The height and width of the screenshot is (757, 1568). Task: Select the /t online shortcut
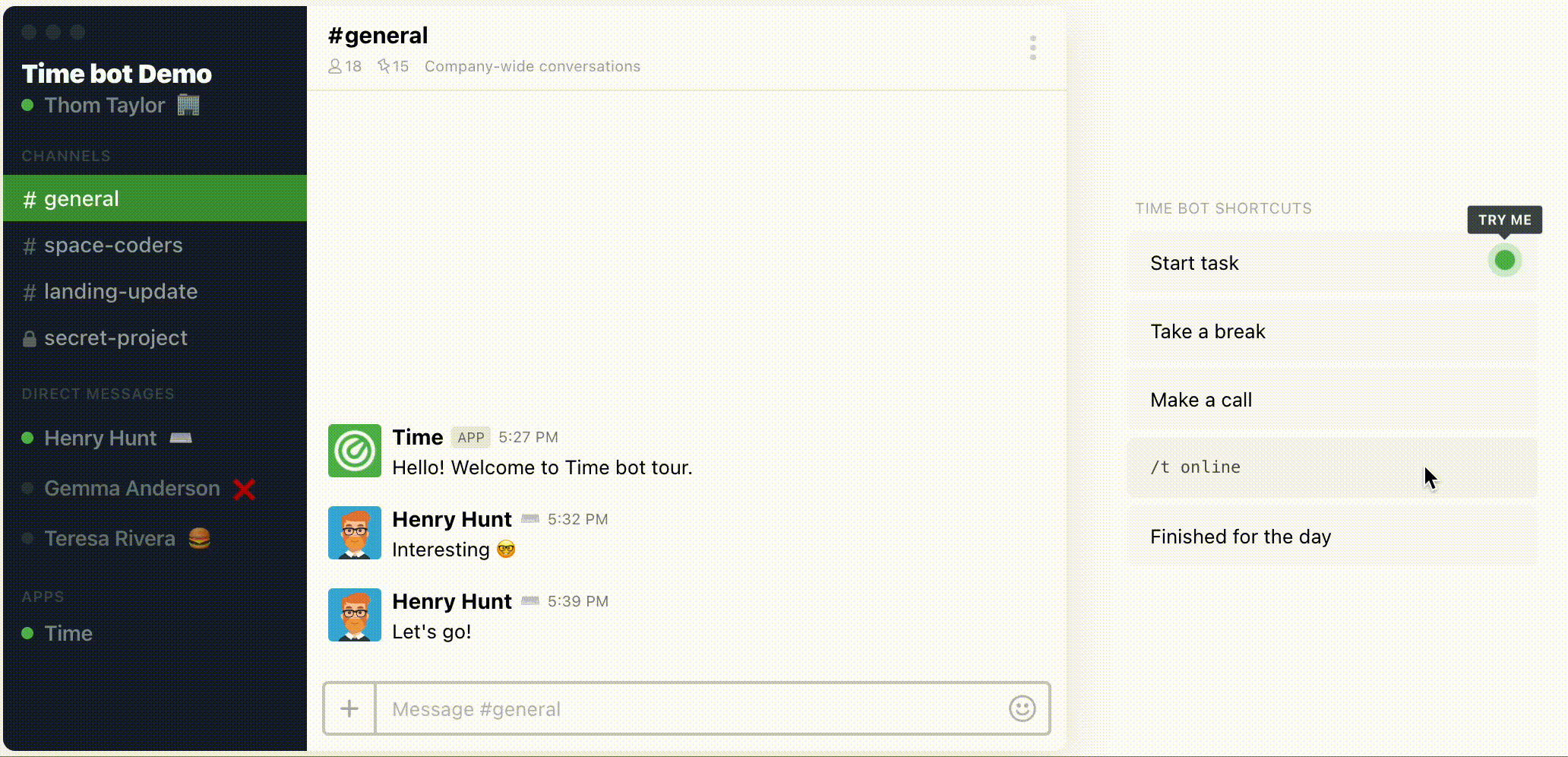(x=1332, y=467)
